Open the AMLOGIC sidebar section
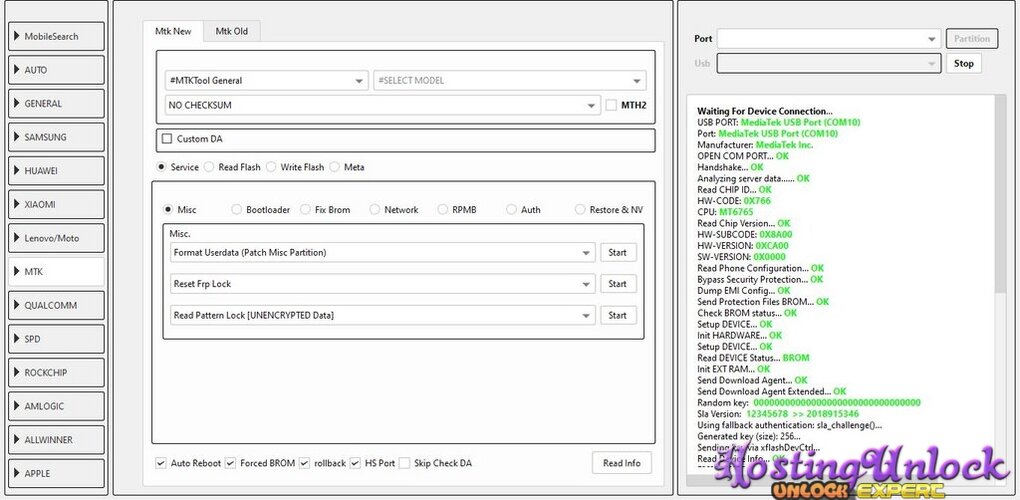1020x500 pixels. click(56, 406)
